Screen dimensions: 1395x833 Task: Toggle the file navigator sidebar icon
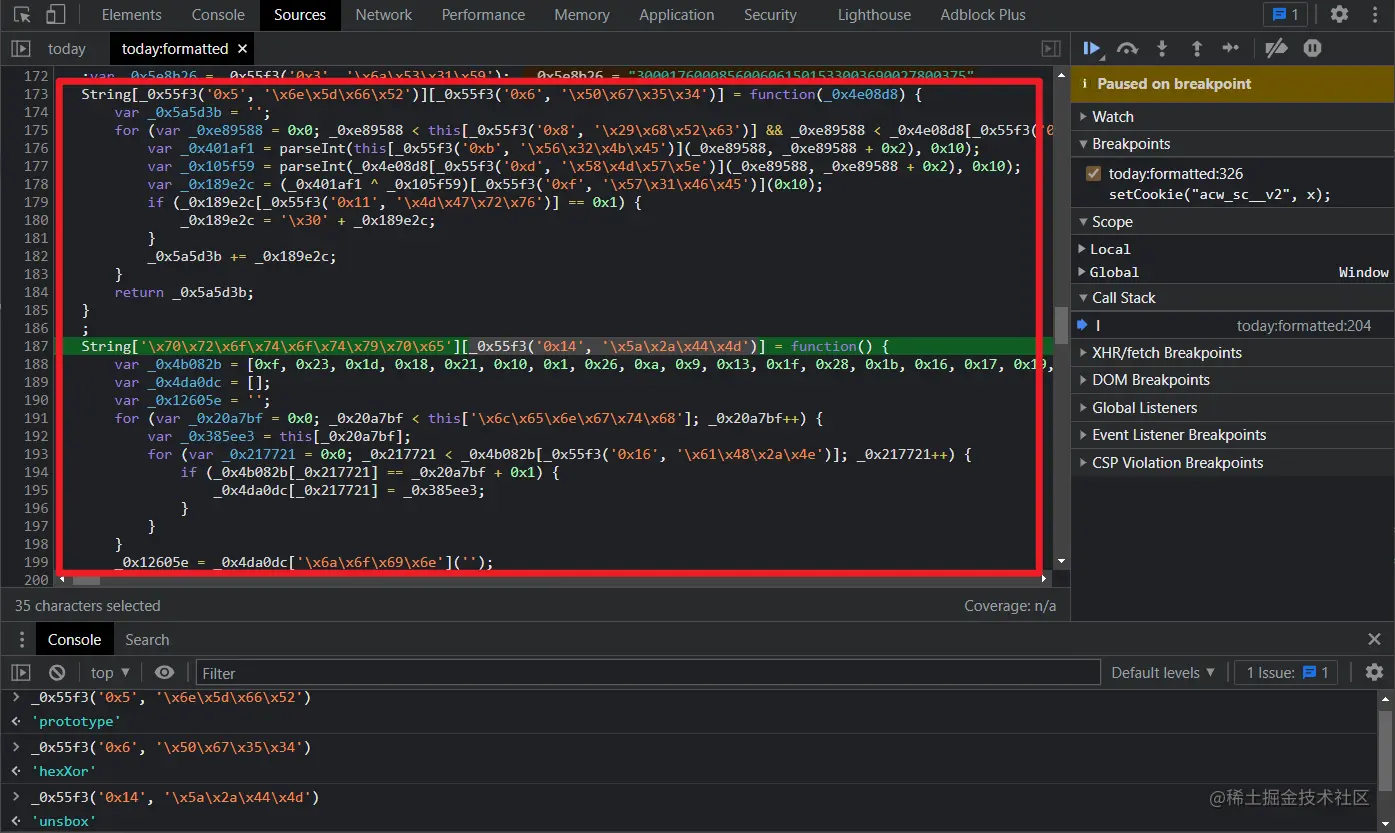click(x=21, y=49)
